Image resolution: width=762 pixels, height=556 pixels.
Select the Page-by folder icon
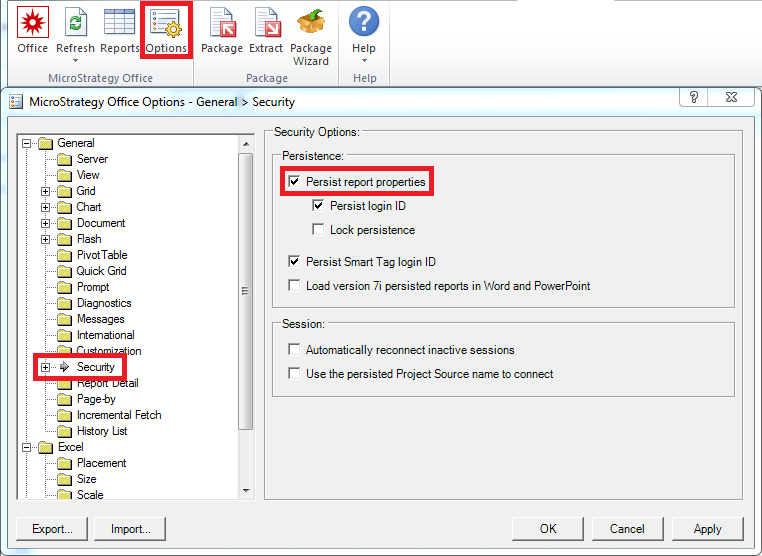64,400
